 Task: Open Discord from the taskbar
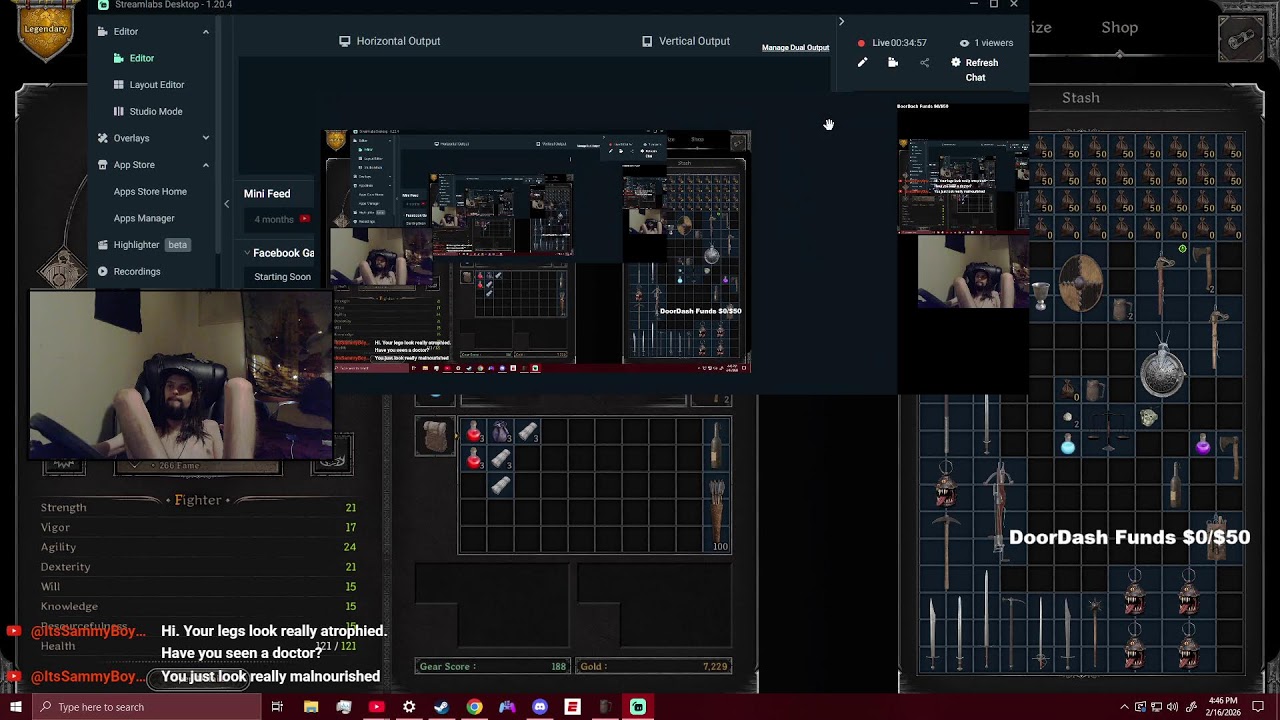[540, 707]
